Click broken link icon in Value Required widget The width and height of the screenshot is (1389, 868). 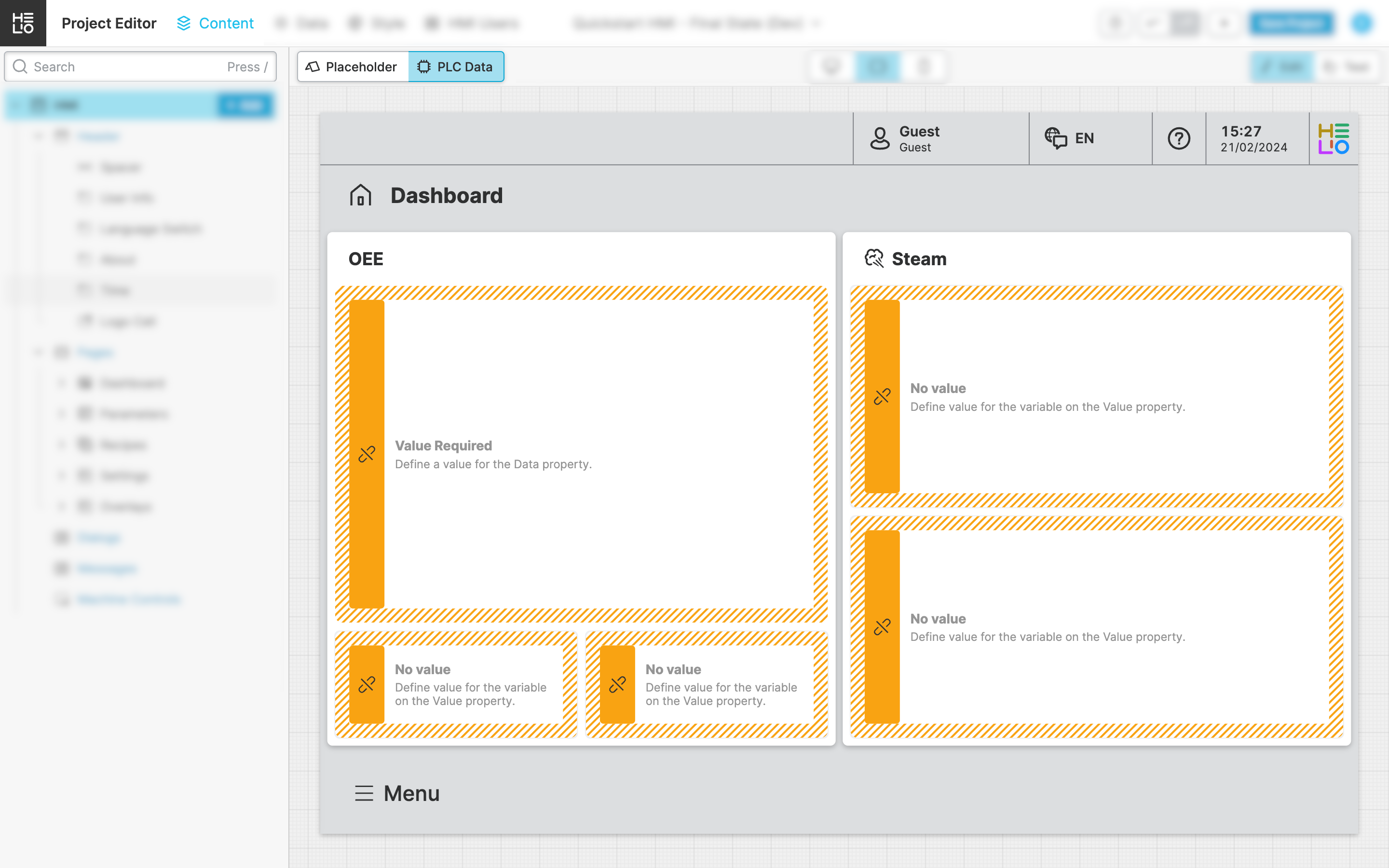point(367,454)
